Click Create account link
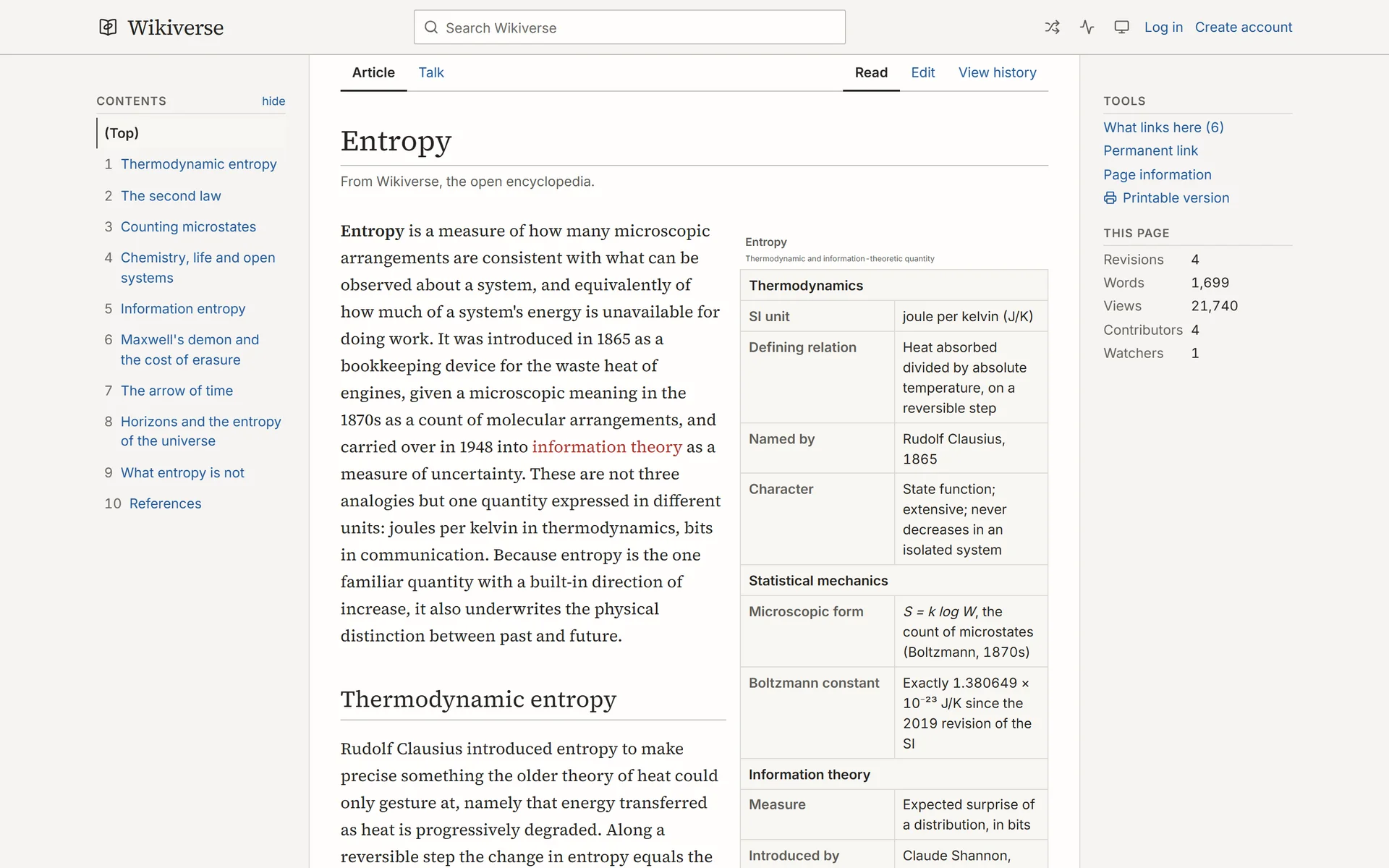Screen dimensions: 1389x868 [x=1243, y=27]
